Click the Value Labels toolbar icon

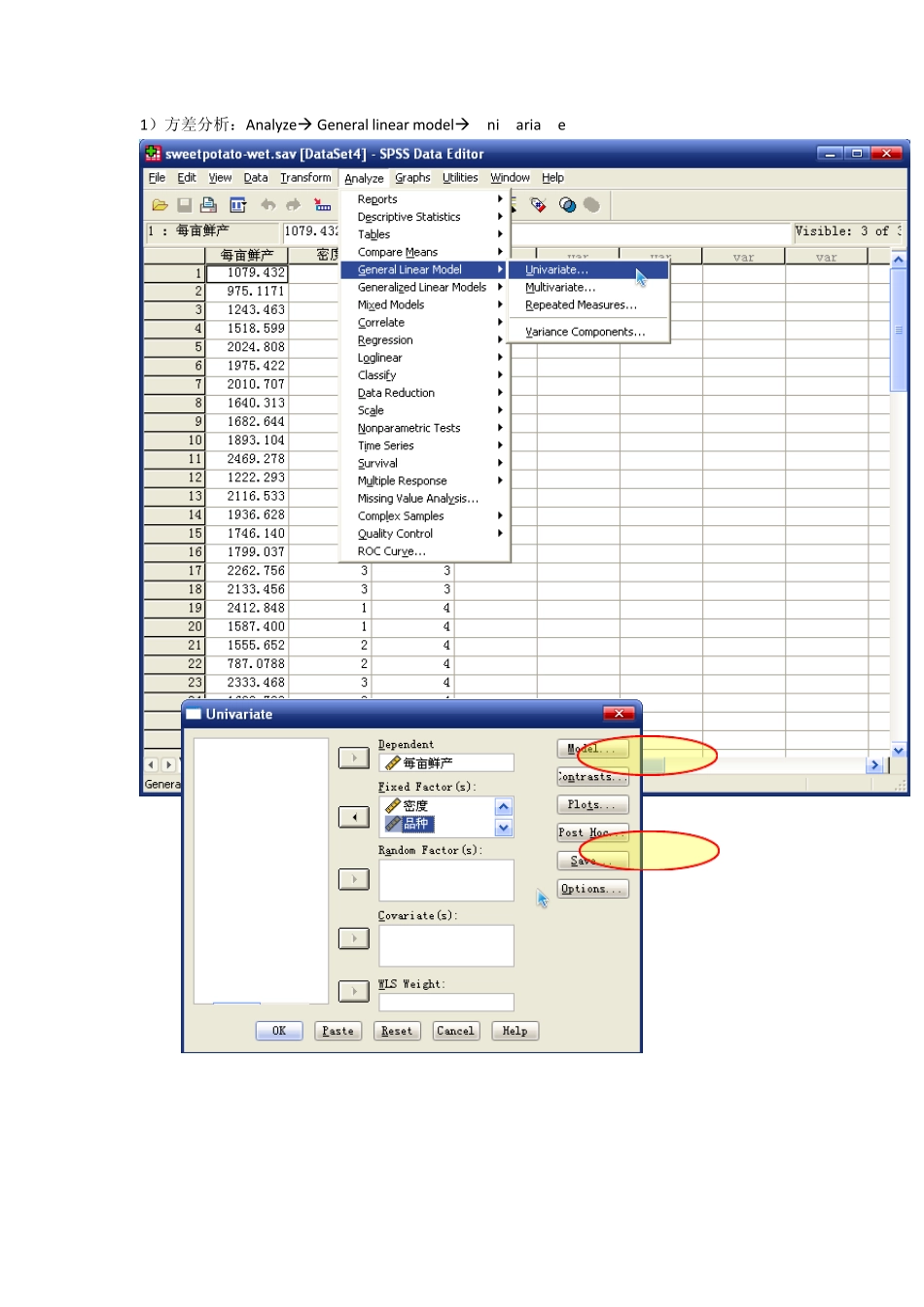point(538,204)
